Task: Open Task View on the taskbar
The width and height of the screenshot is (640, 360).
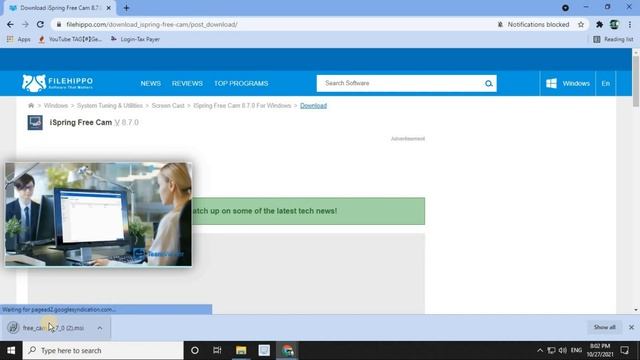Action: 217,351
